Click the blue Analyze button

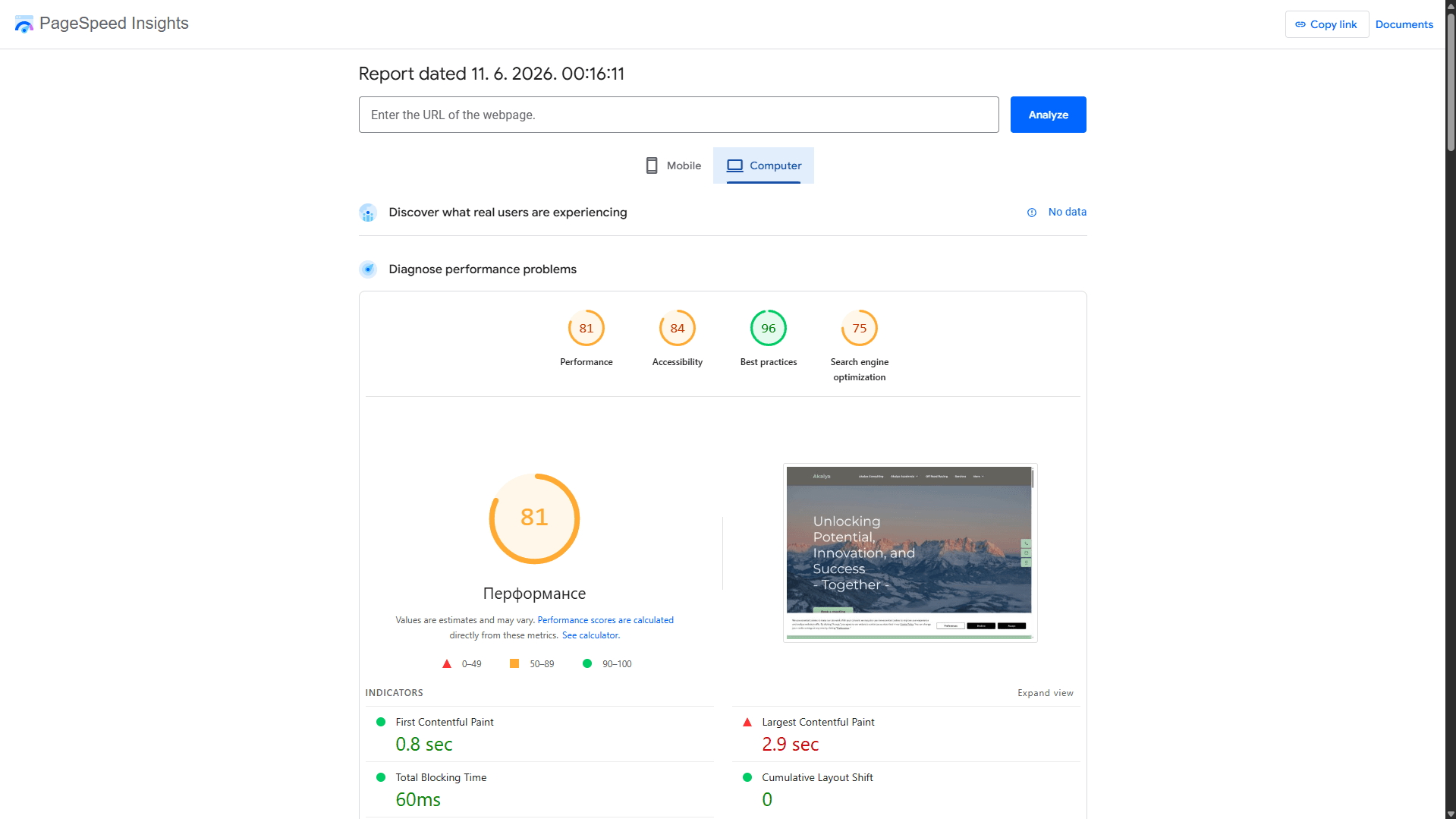[1048, 115]
